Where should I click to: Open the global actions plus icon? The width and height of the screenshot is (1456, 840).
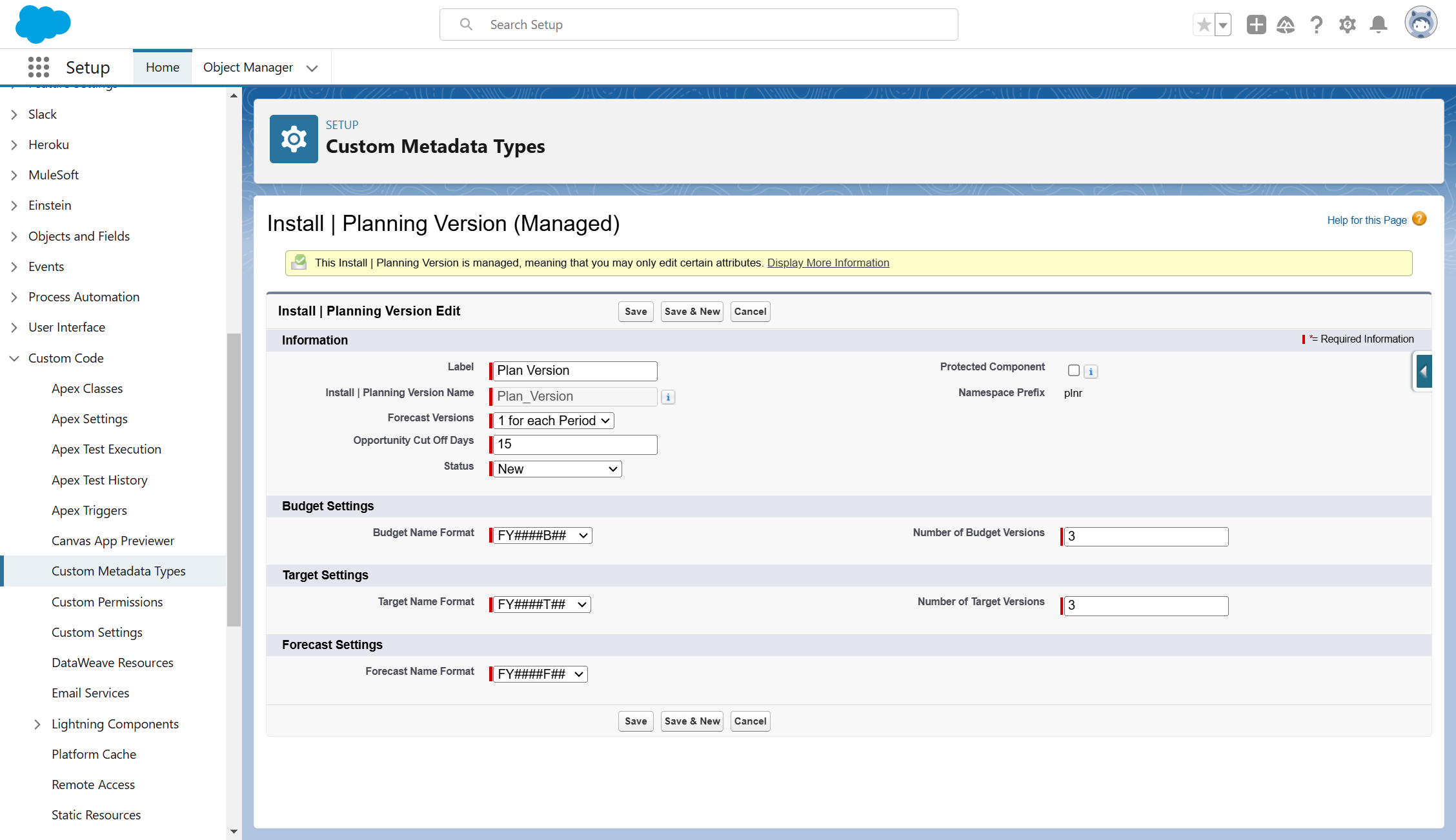(1256, 25)
